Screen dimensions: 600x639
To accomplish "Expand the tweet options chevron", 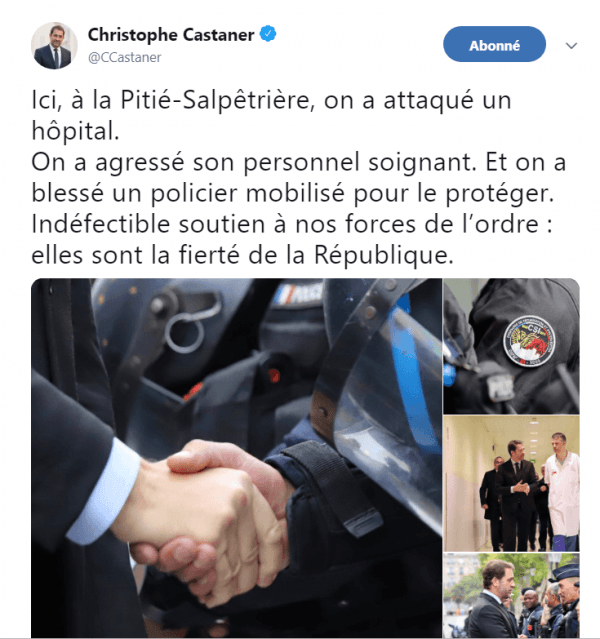I will [571, 45].
